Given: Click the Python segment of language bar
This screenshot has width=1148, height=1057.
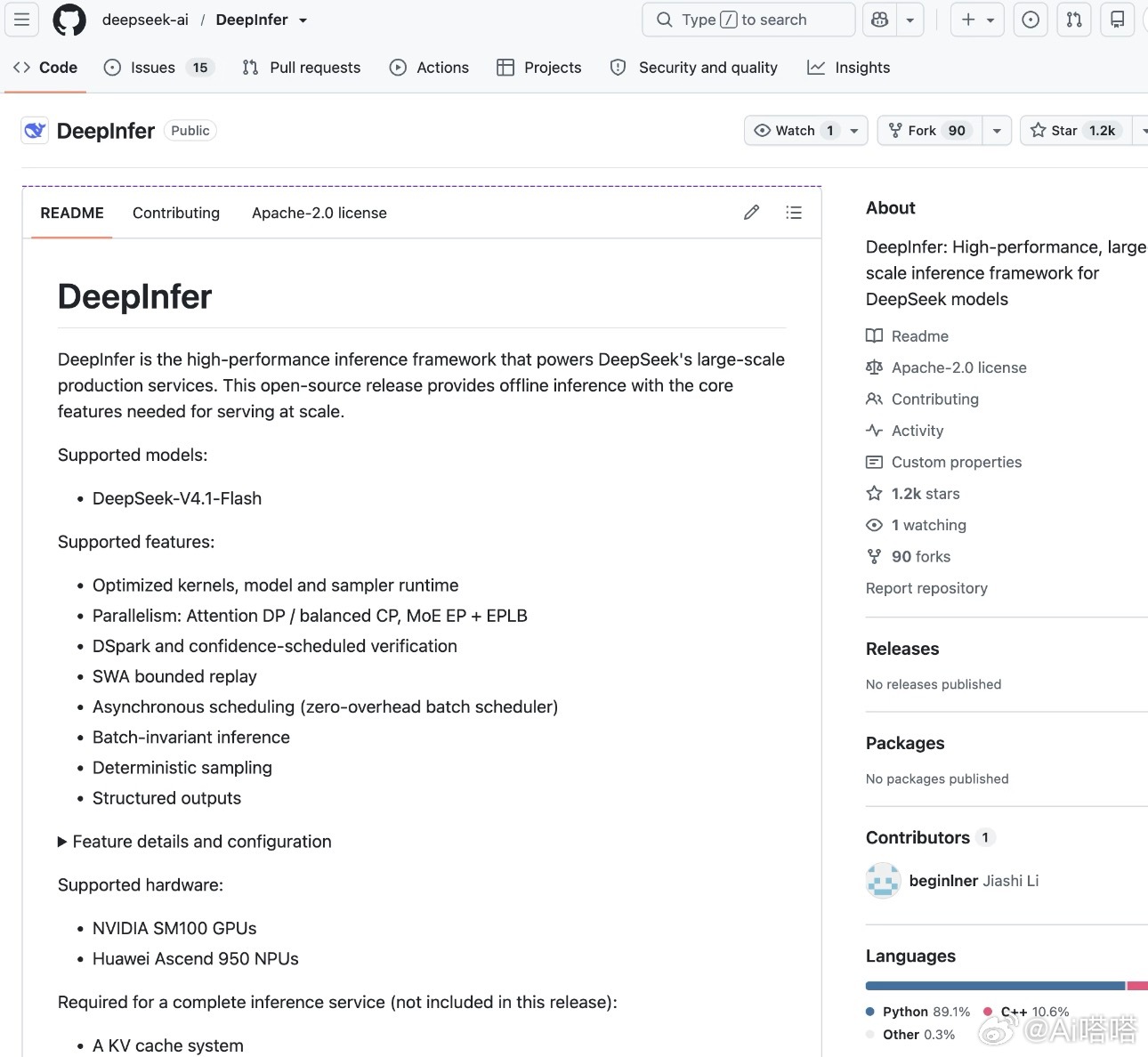Looking at the screenshot, I should (x=995, y=986).
